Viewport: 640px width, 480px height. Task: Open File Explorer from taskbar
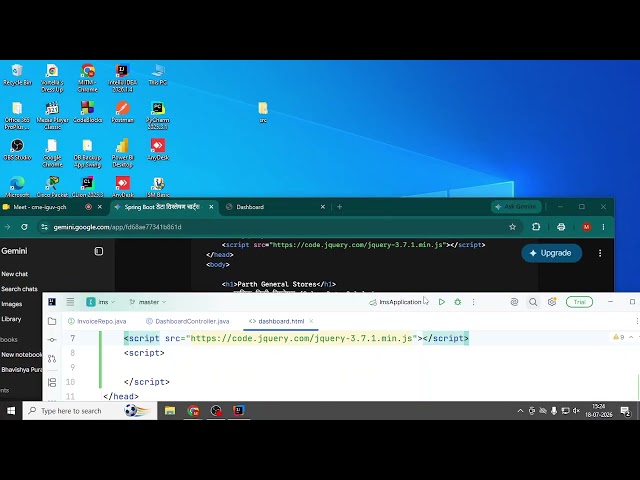click(x=170, y=411)
